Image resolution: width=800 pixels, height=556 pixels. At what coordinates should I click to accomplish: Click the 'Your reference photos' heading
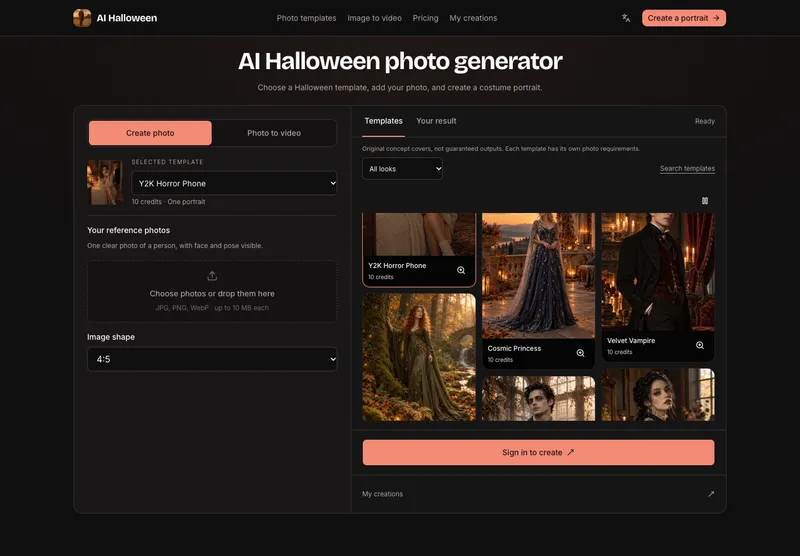point(129,230)
